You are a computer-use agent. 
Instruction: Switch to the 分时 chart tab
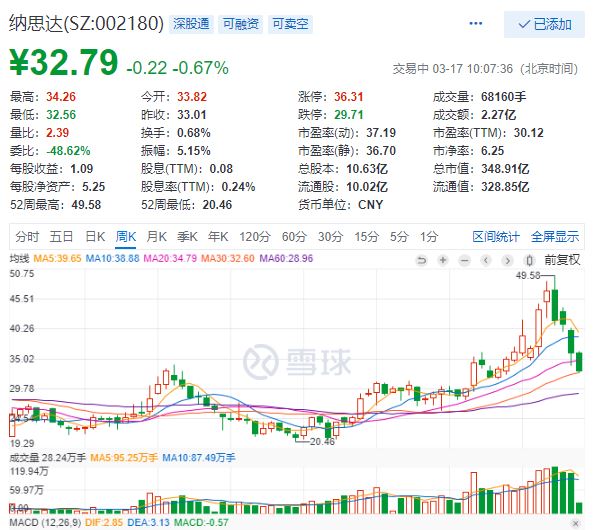click(27, 237)
